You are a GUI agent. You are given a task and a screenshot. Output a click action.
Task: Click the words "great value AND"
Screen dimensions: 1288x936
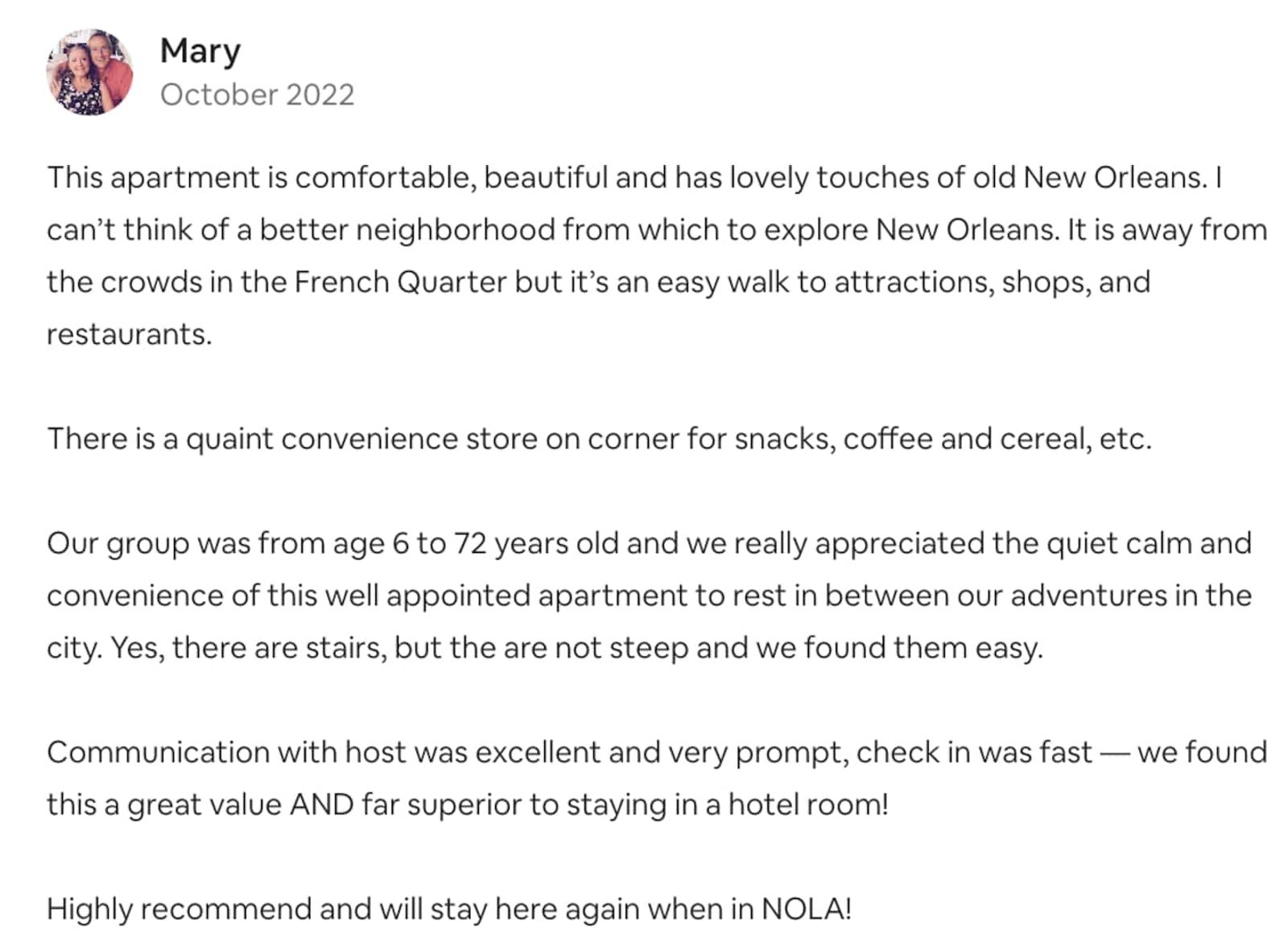[x=241, y=804]
